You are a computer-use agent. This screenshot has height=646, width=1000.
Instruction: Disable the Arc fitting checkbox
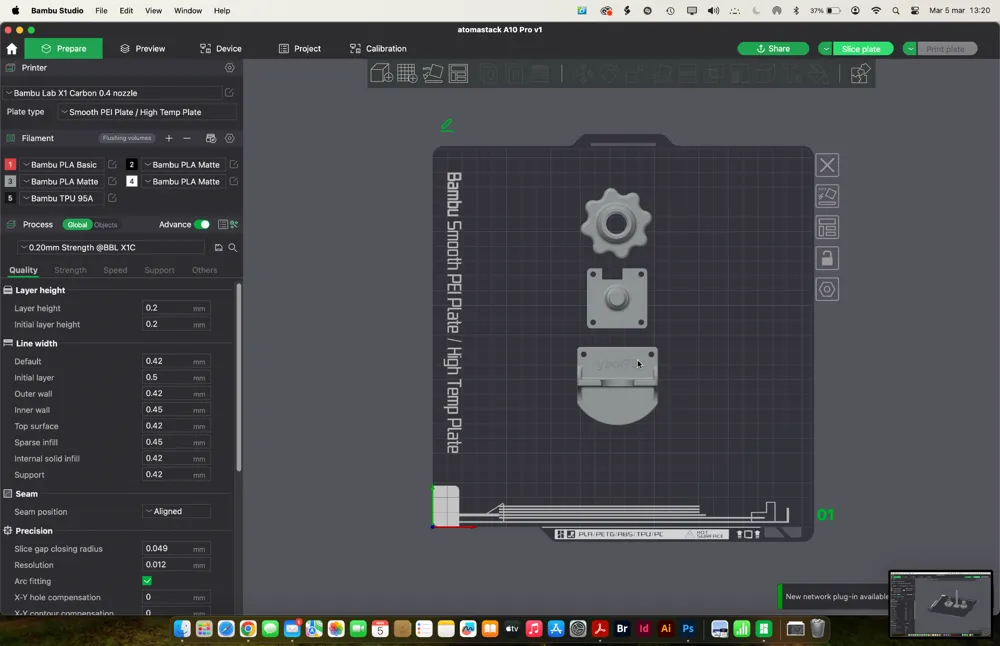point(146,581)
